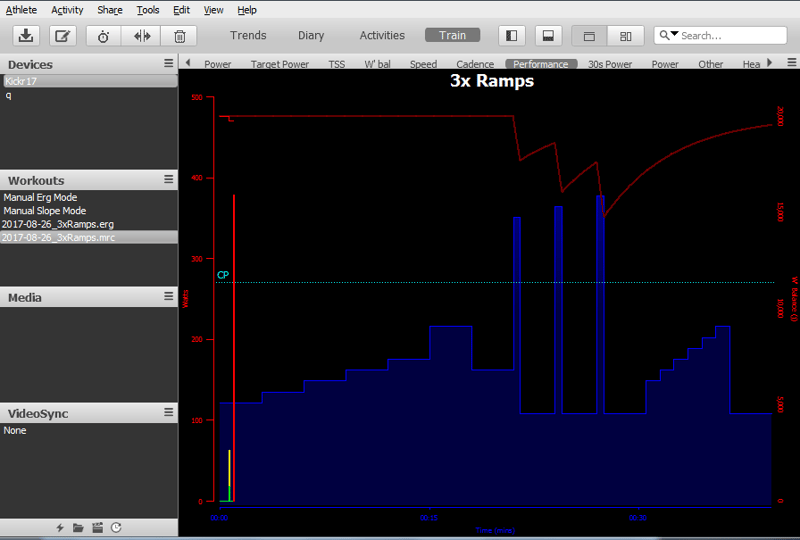This screenshot has height=540, width=800.
Task: Select Manual Slope Mode workout
Action: tap(45, 211)
